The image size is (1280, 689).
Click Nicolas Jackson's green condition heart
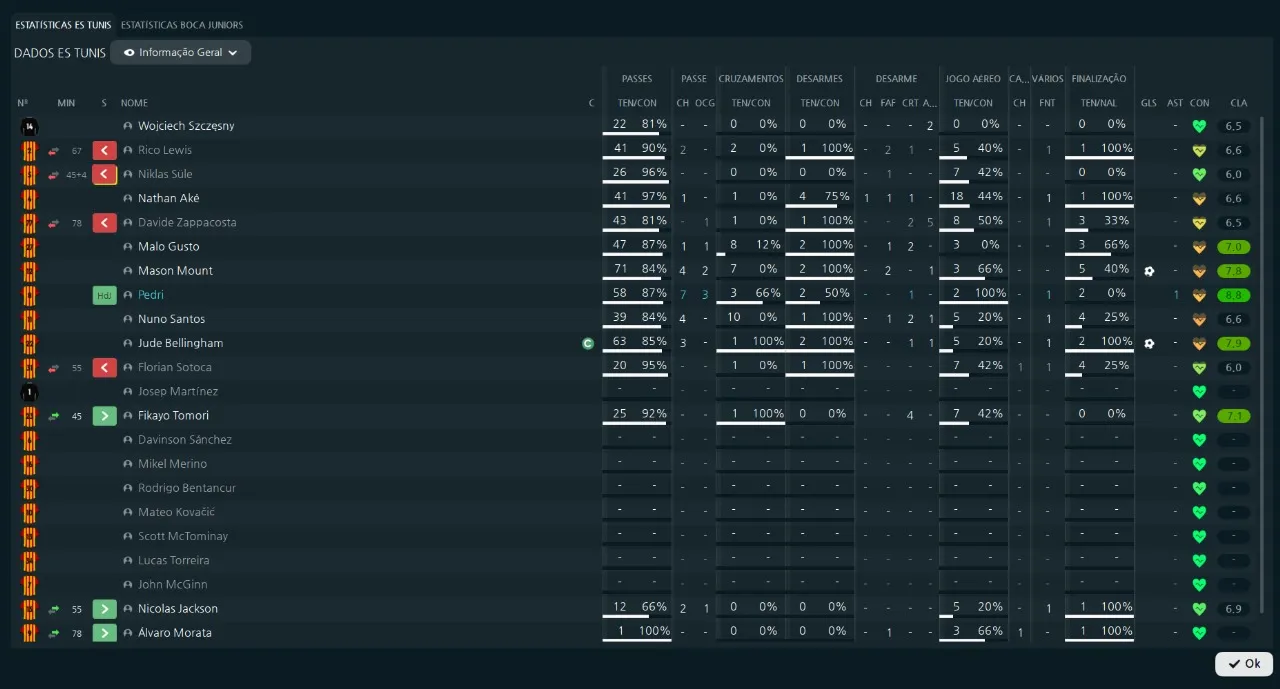[x=1199, y=608]
